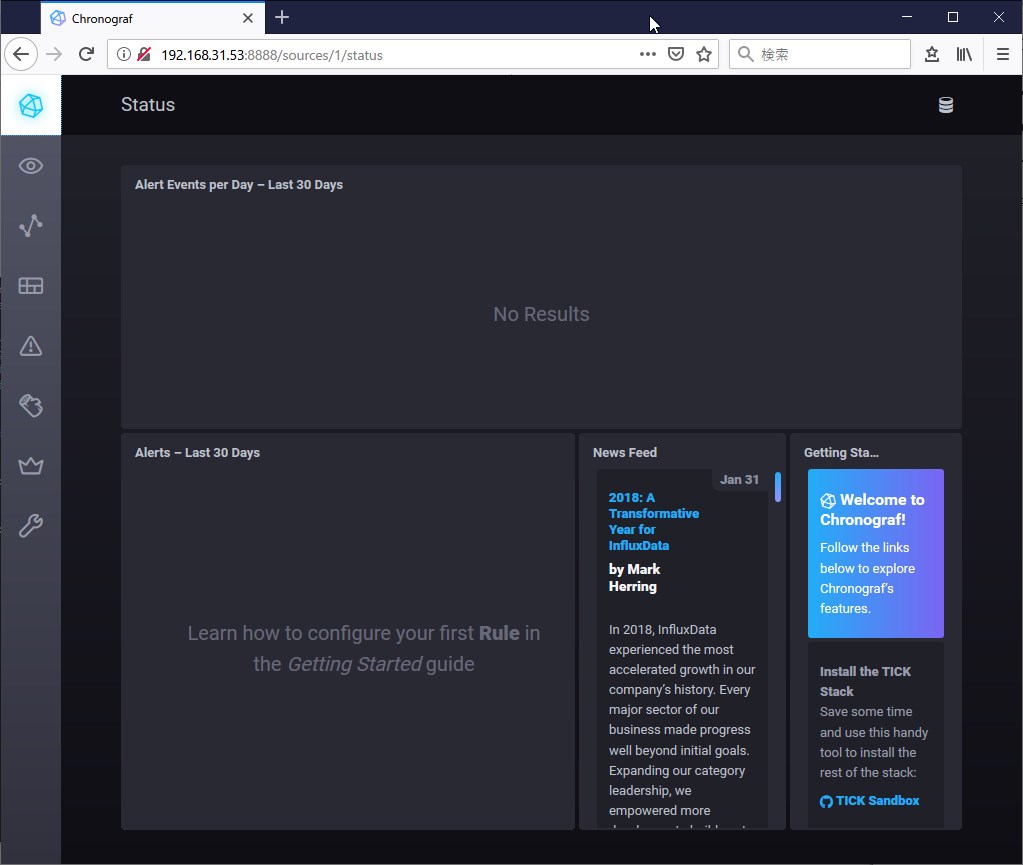Open the downloads toolbar icon
The width and height of the screenshot is (1023, 865).
coord(932,54)
